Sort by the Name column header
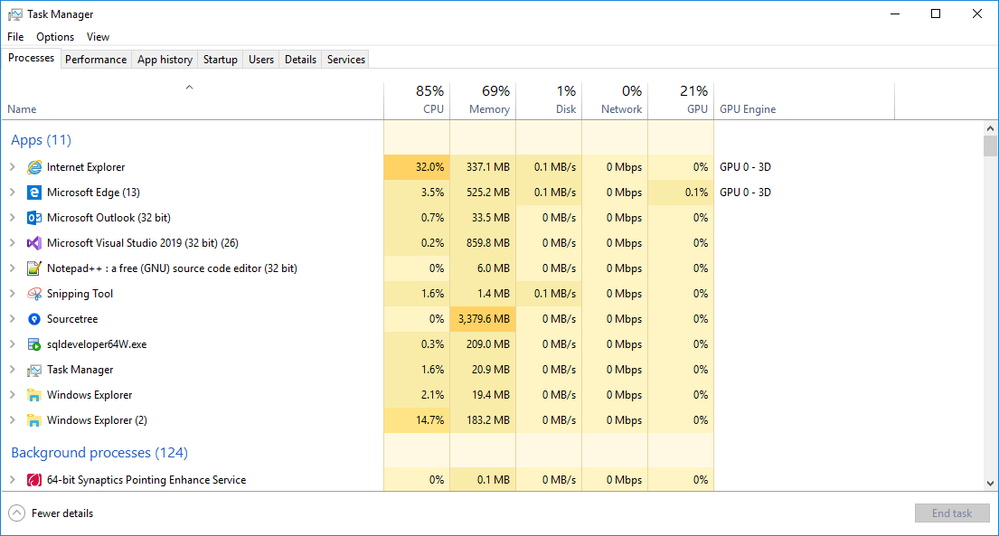The height and width of the screenshot is (536, 999). click(192, 101)
